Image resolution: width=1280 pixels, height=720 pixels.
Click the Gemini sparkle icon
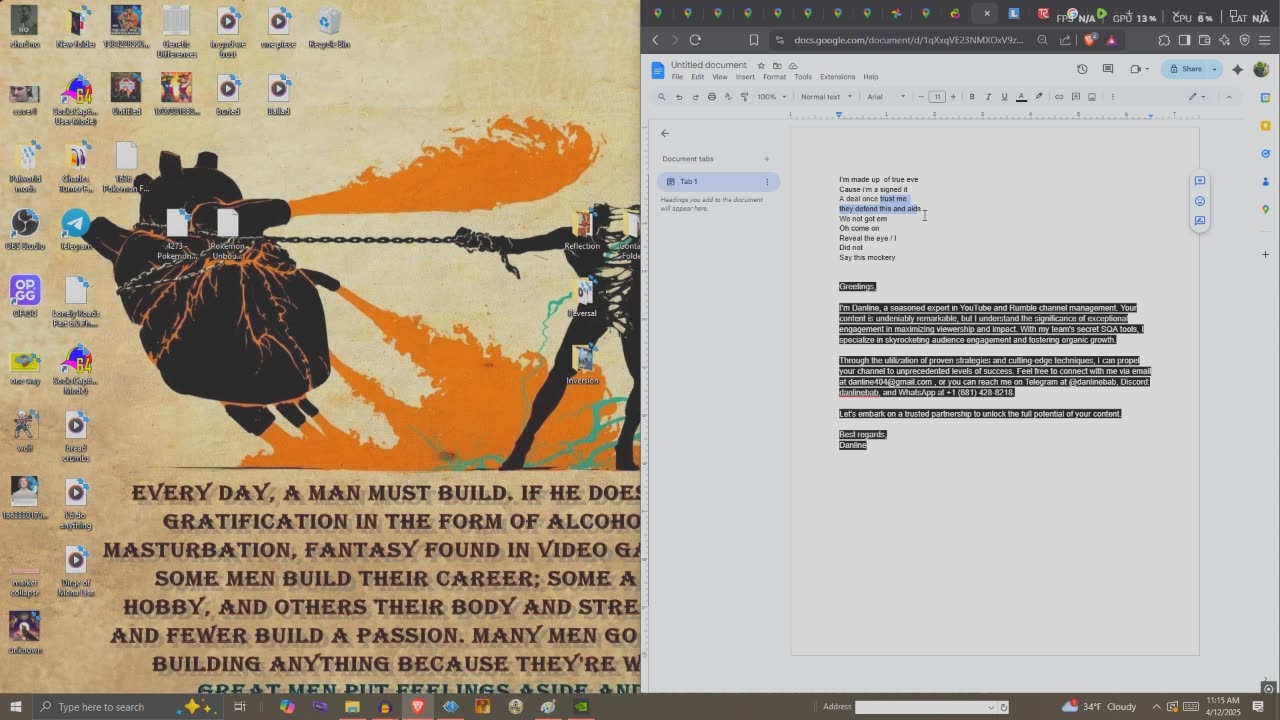point(1238,69)
